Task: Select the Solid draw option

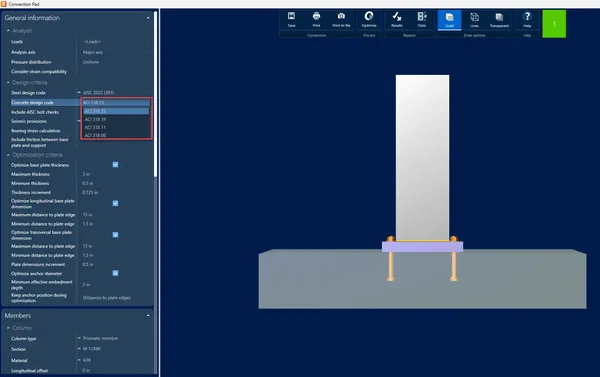Action: point(449,20)
